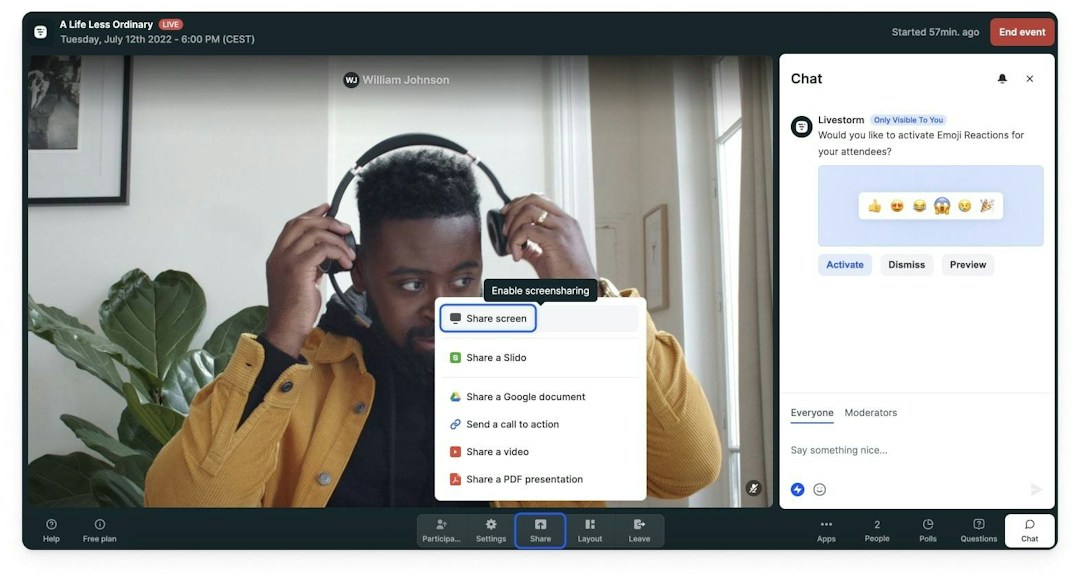Click the WJ avatar badge on video
Image resolution: width=1080 pixels, height=583 pixels.
click(x=351, y=80)
